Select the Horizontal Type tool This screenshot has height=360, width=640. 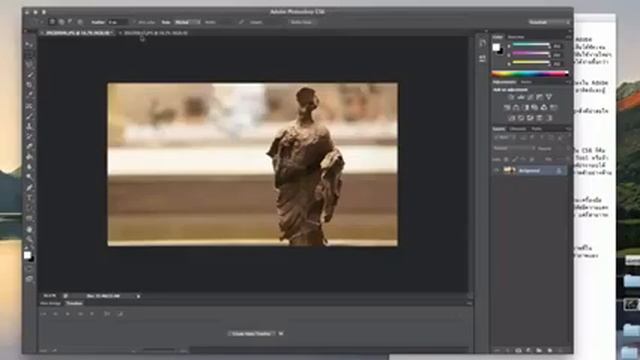[29, 198]
